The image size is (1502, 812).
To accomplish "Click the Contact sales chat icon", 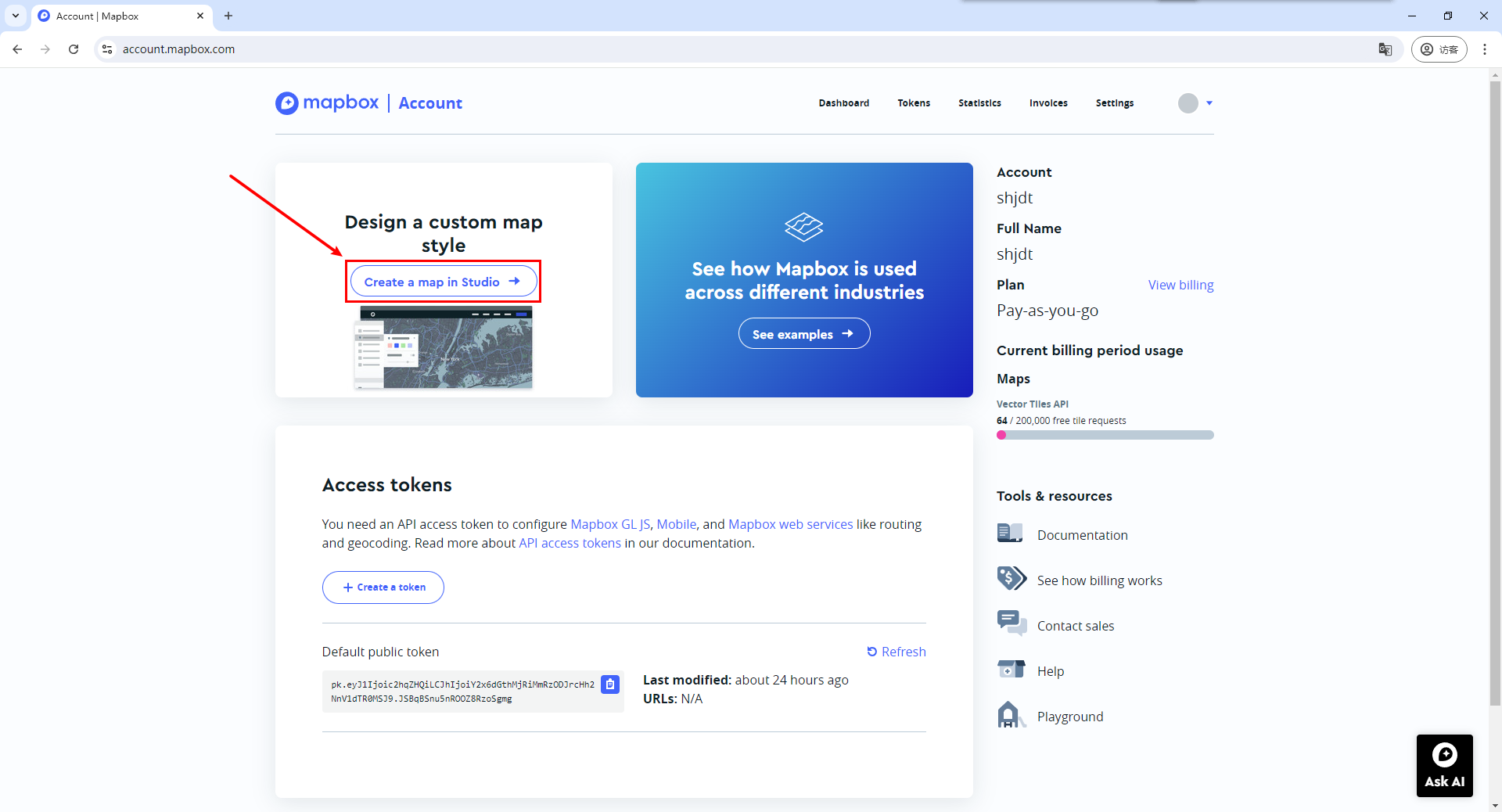I will click(x=1012, y=623).
